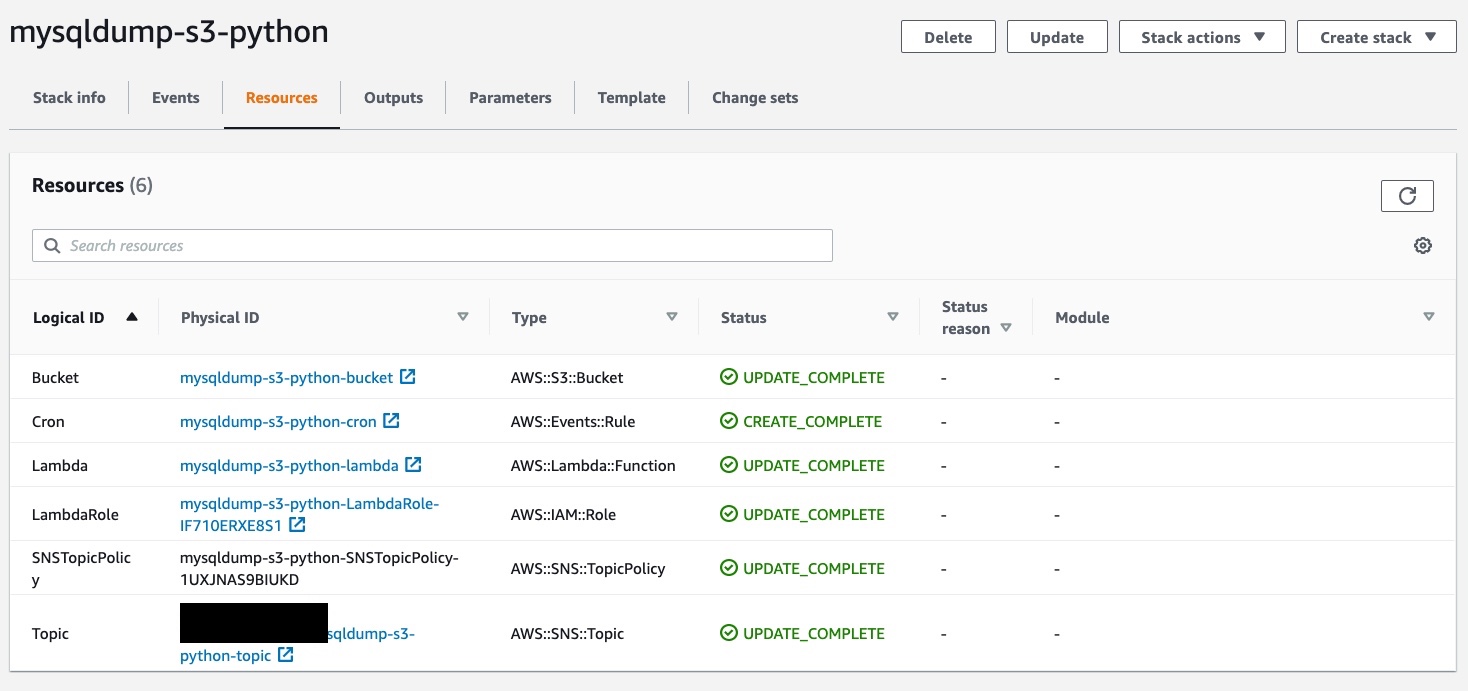Viewport: 1468px width, 691px height.
Task: Click the LambdaRole logical ID cell
Action: (75, 515)
